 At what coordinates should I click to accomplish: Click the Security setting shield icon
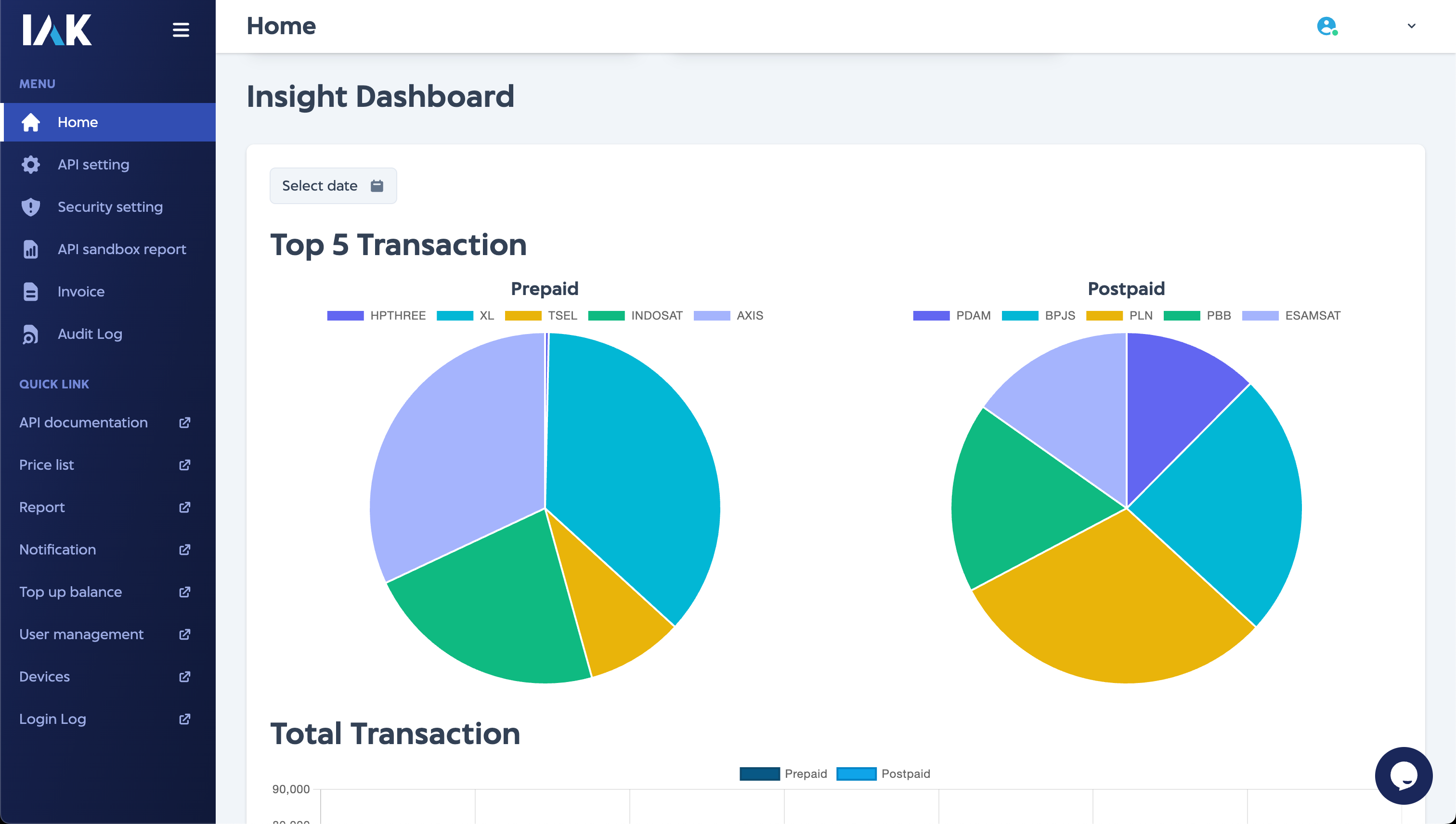[x=30, y=207]
